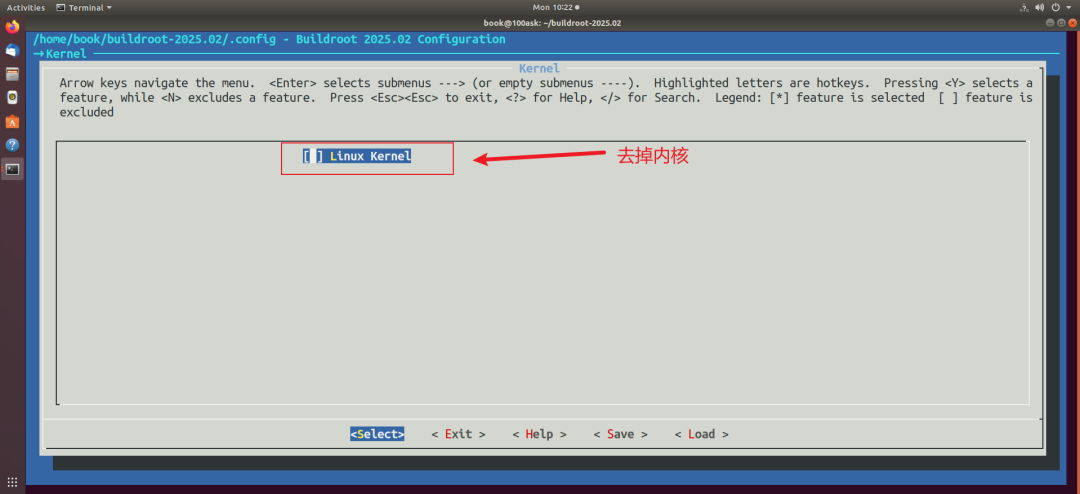The width and height of the screenshot is (1080, 494).
Task: Click the < Help > button
Action: point(539,434)
